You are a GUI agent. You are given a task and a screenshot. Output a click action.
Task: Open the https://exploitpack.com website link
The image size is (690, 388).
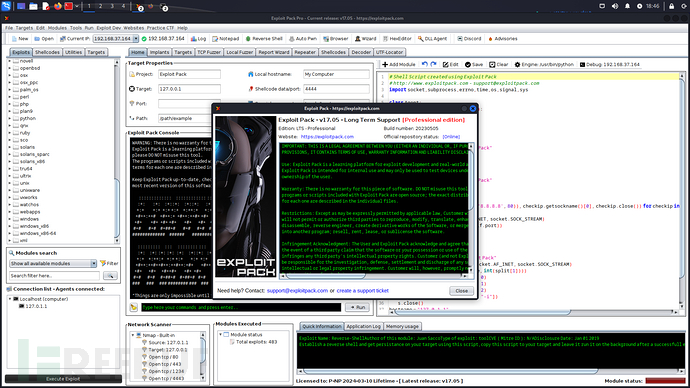(x=327, y=137)
